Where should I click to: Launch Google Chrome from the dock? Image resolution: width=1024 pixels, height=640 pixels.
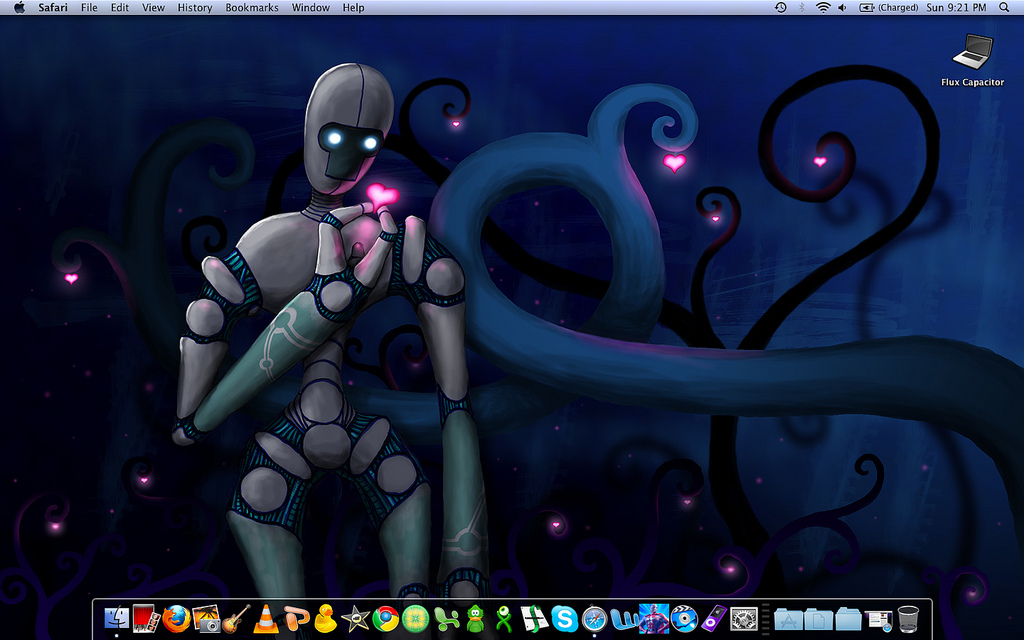tap(385, 619)
